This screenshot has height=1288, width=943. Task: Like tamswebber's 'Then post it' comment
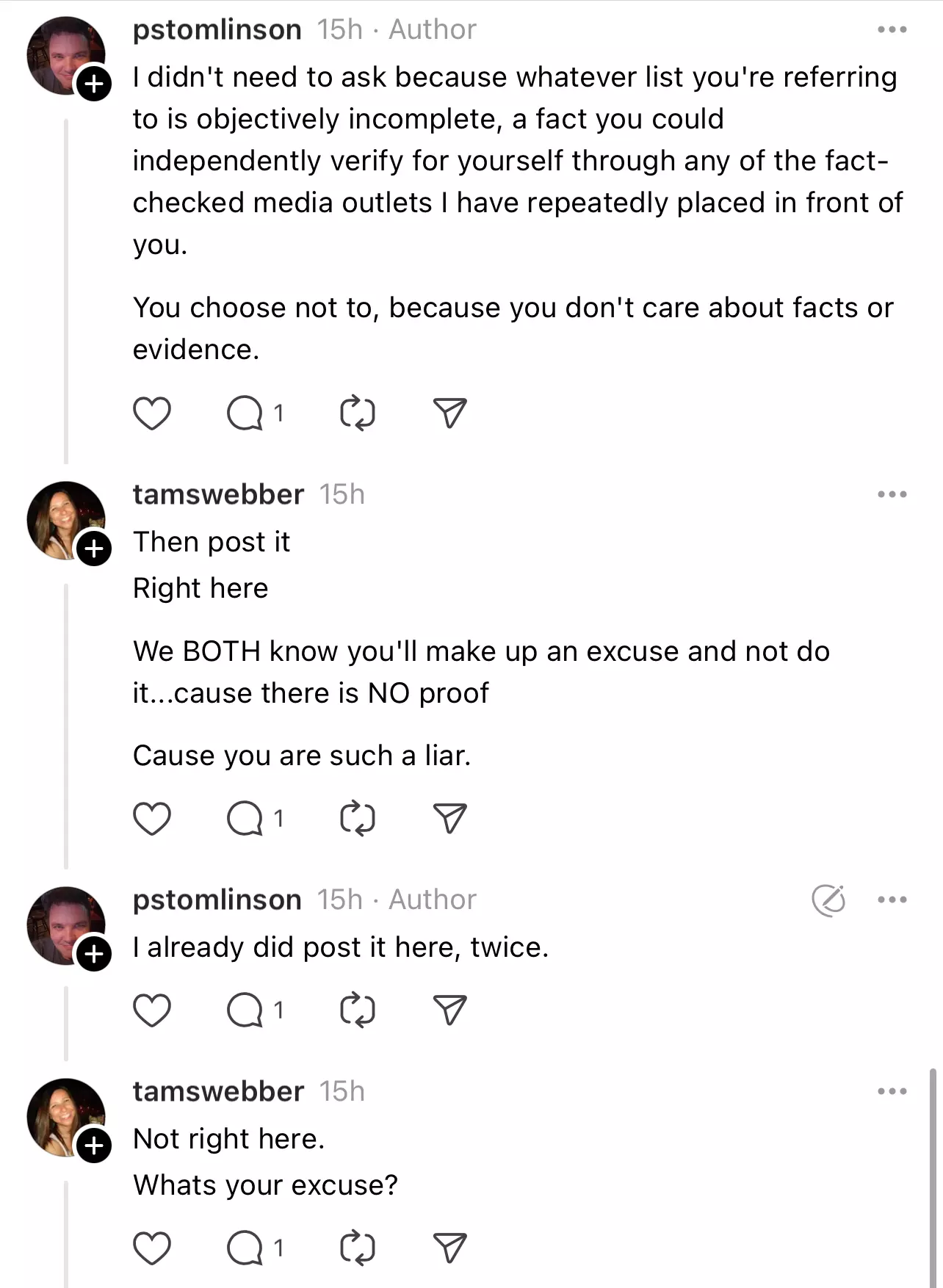click(x=152, y=818)
